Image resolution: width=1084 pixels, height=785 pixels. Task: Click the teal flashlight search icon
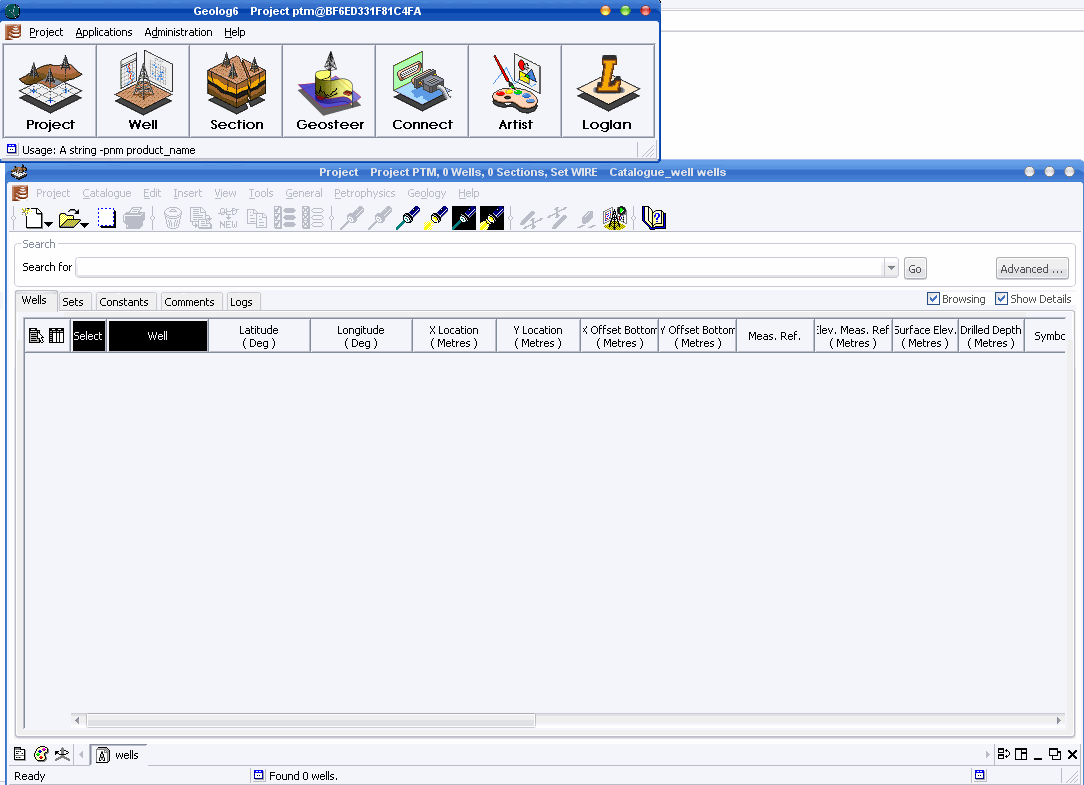(408, 219)
